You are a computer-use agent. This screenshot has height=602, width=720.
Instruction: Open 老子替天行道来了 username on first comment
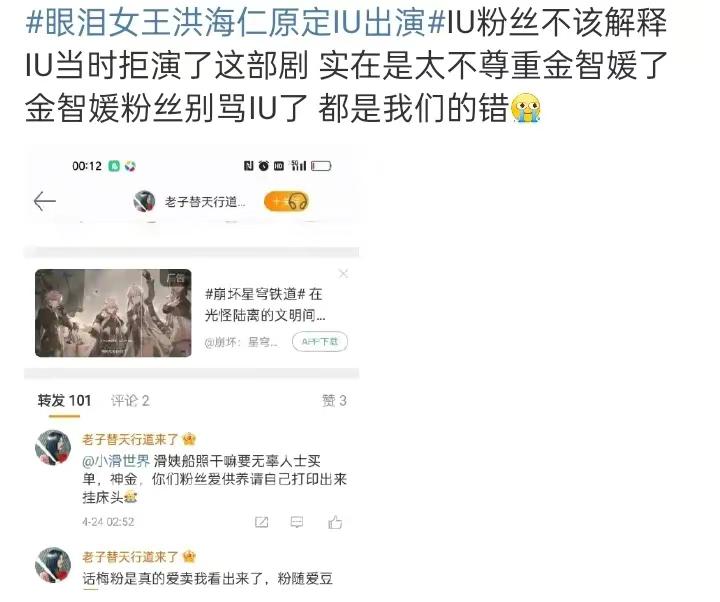(130, 439)
